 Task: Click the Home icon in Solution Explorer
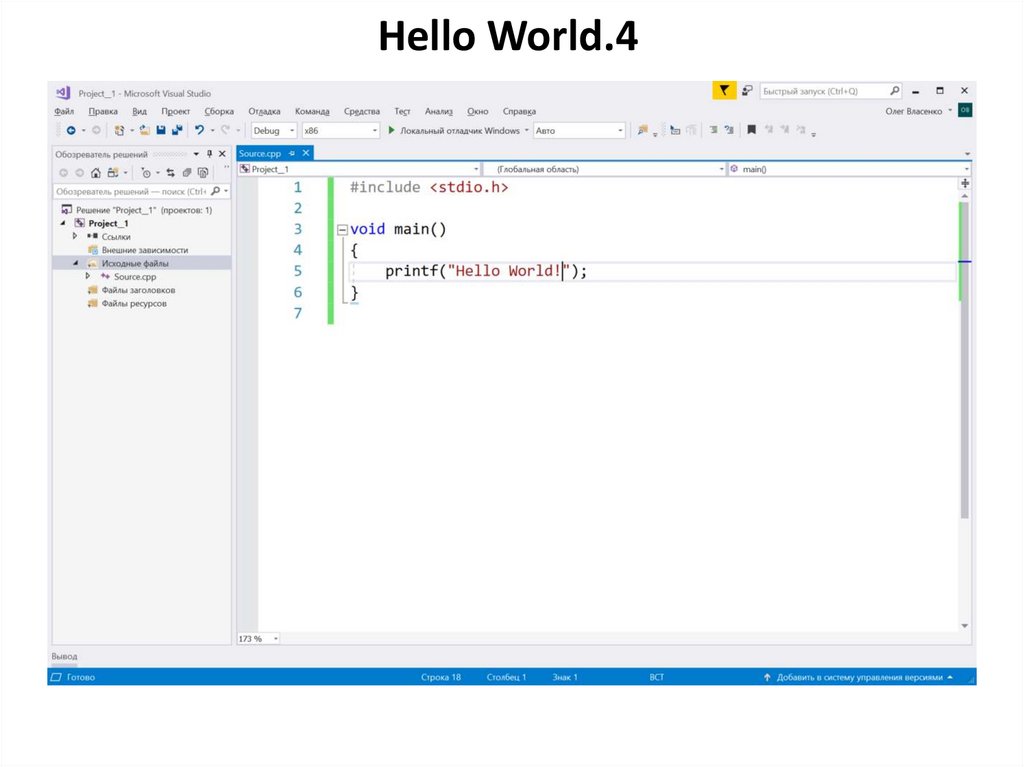(x=96, y=173)
